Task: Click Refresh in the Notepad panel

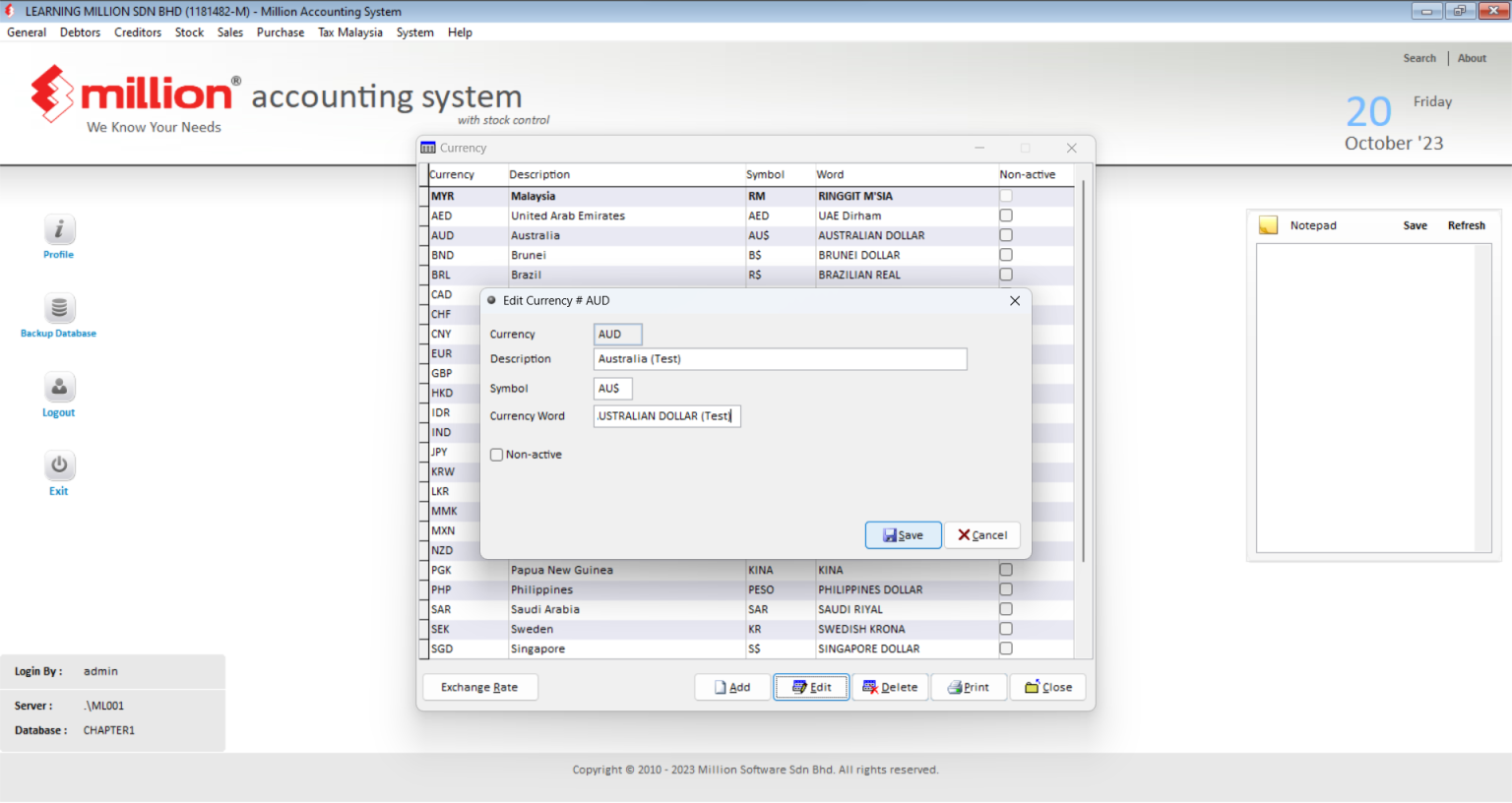Action: [x=1466, y=225]
